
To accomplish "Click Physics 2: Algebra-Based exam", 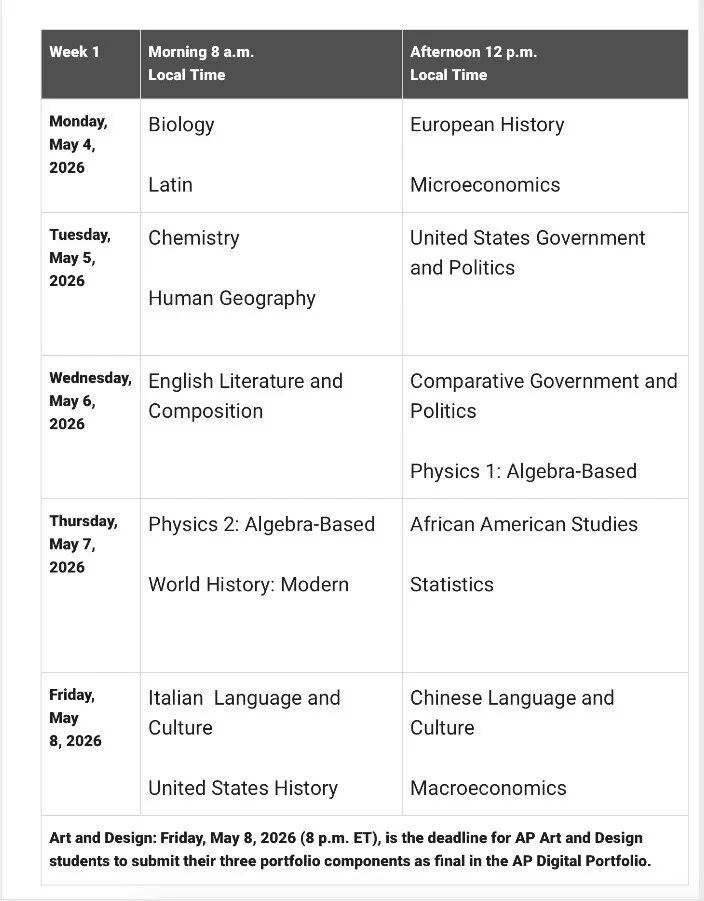I will [261, 524].
